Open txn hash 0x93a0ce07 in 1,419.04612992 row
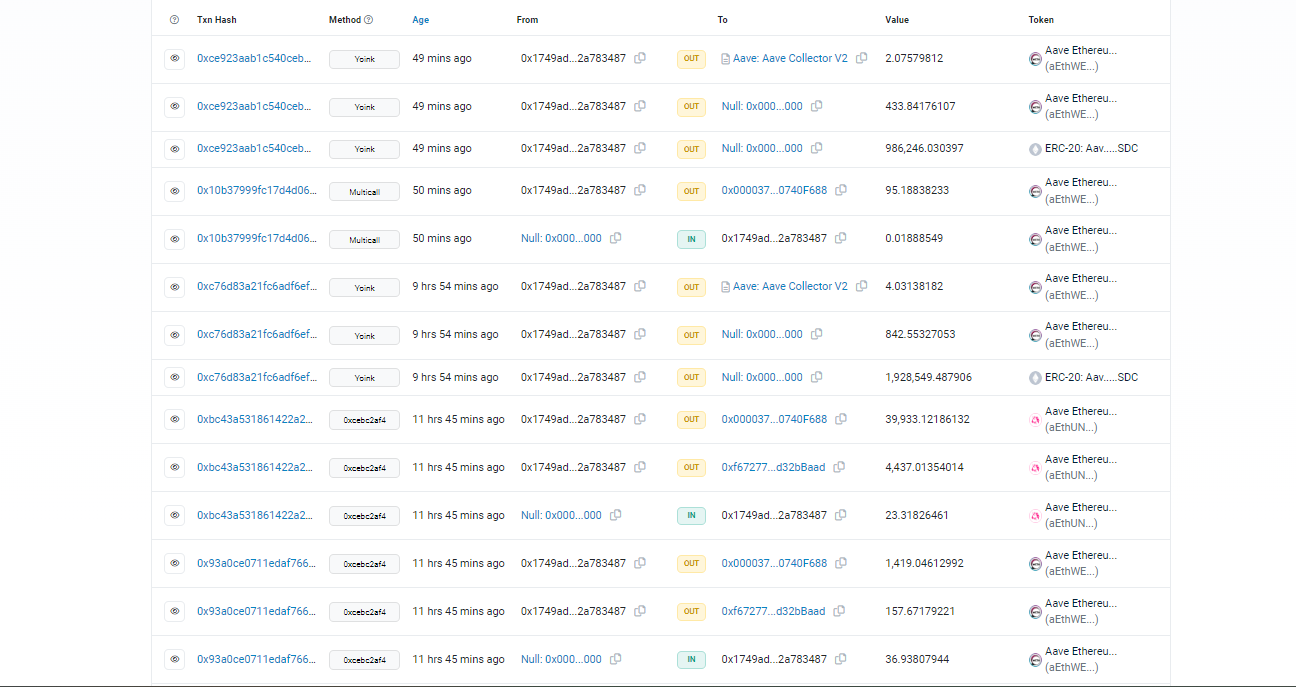This screenshot has width=1296, height=687. click(256, 563)
